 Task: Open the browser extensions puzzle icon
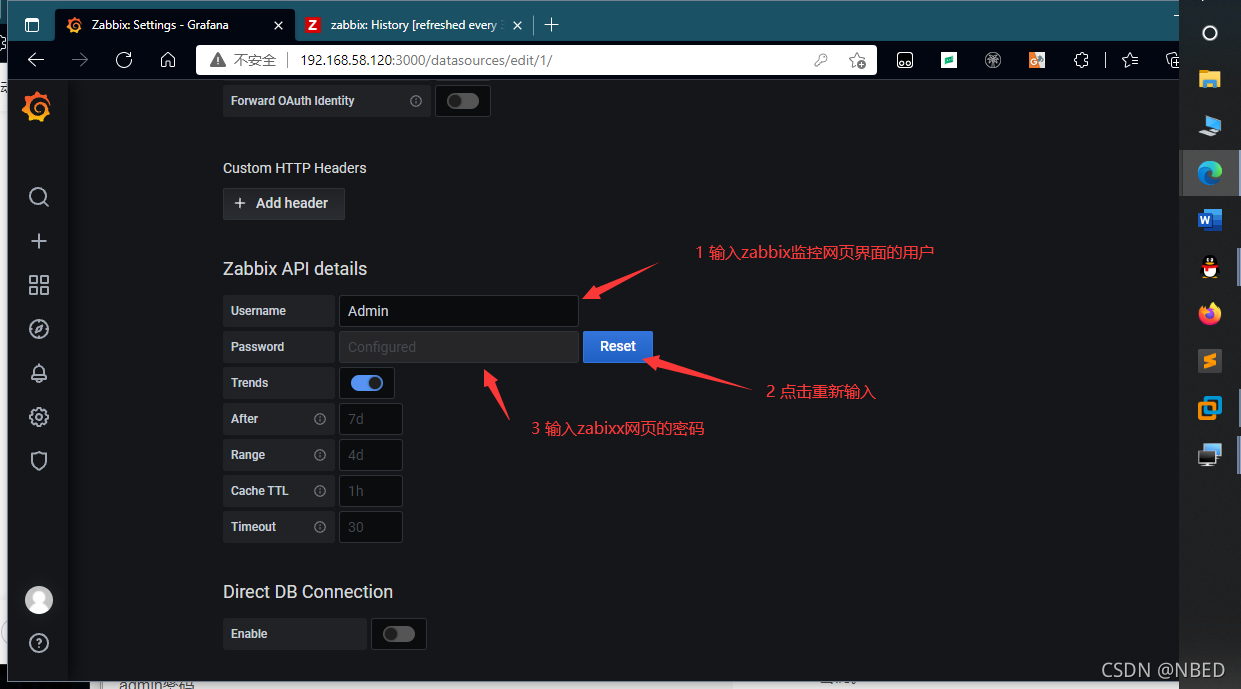click(x=1081, y=60)
